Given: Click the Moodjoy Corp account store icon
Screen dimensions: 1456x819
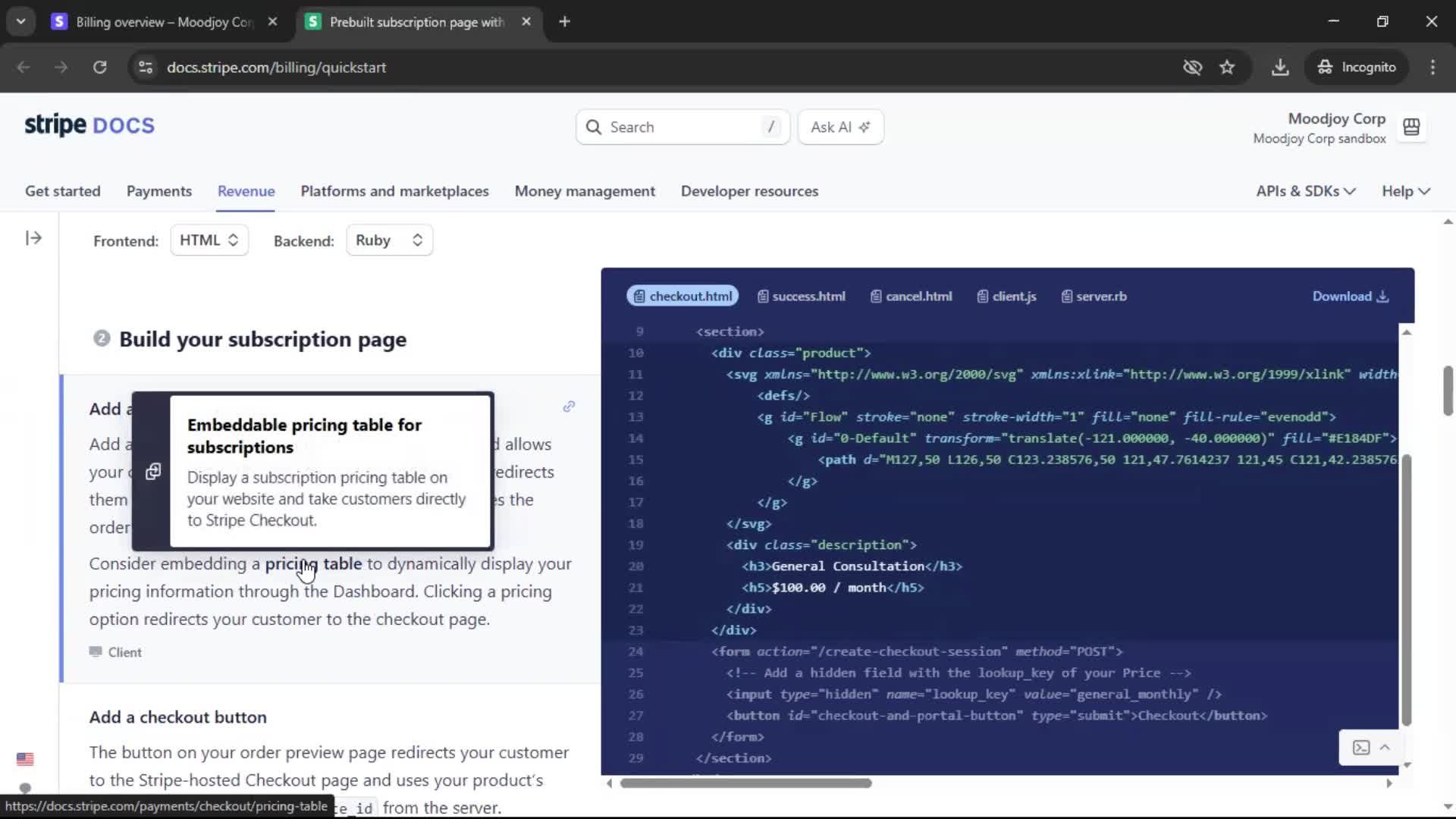Looking at the screenshot, I should coord(1411,127).
